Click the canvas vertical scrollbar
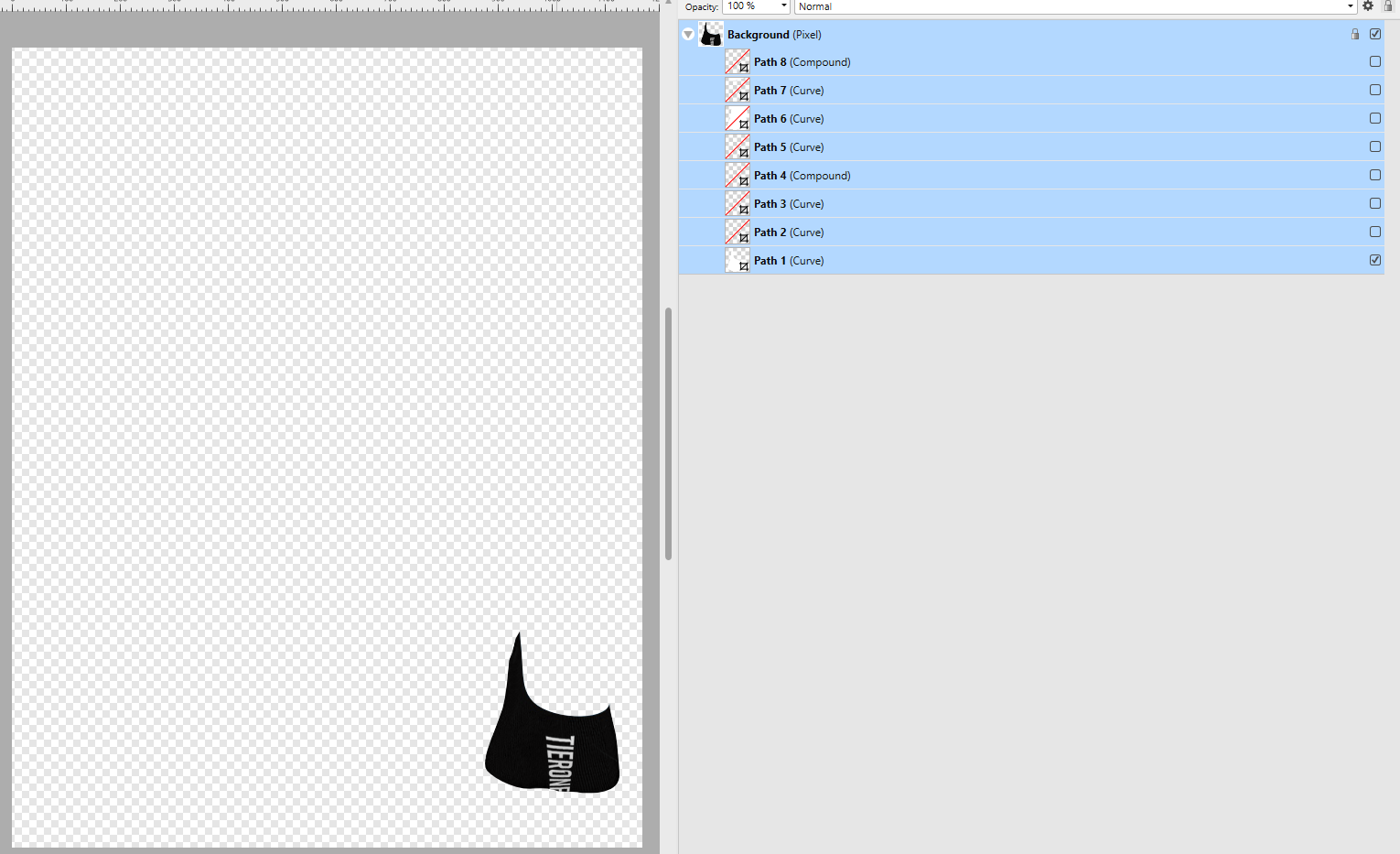 click(668, 434)
